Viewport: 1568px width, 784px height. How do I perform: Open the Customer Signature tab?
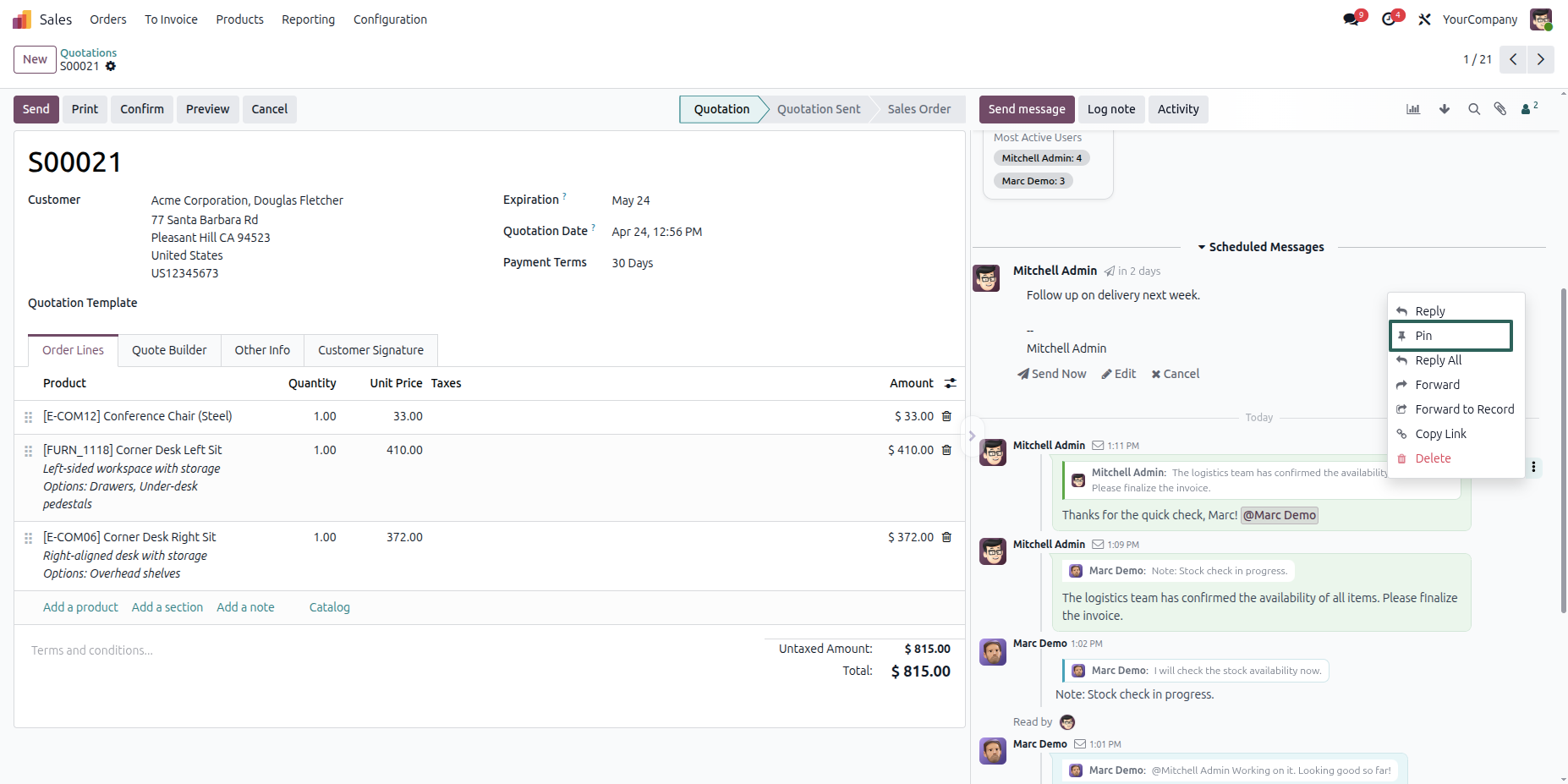370,350
